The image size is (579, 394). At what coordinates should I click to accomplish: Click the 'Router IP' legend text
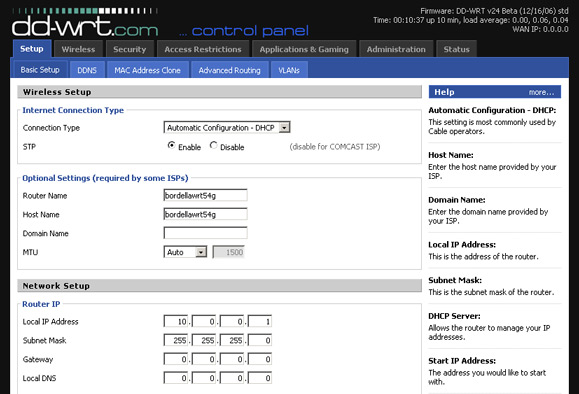pyautogui.click(x=41, y=304)
